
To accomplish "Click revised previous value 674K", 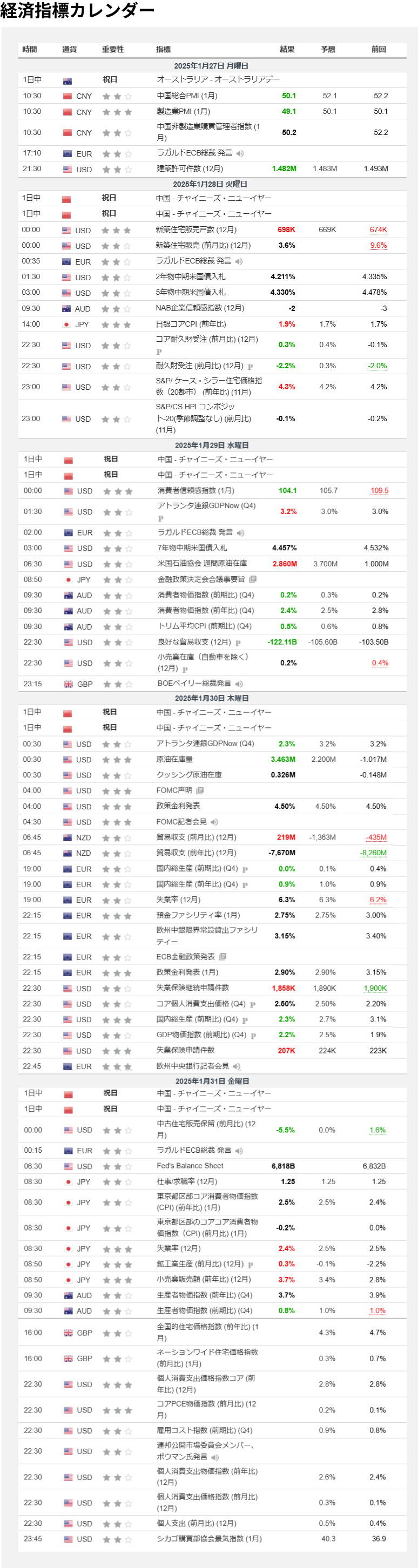I will [379, 229].
